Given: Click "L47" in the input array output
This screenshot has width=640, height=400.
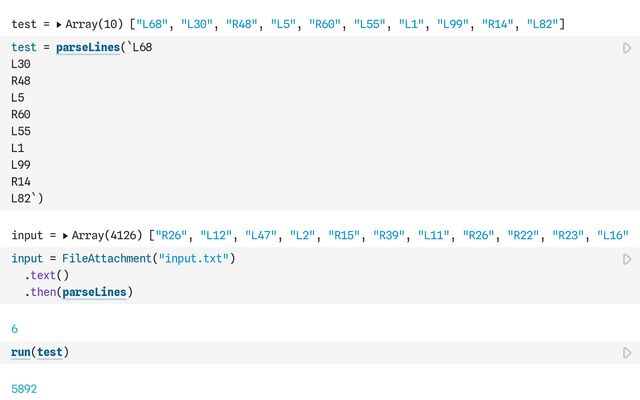Looking at the screenshot, I should click(262, 235).
